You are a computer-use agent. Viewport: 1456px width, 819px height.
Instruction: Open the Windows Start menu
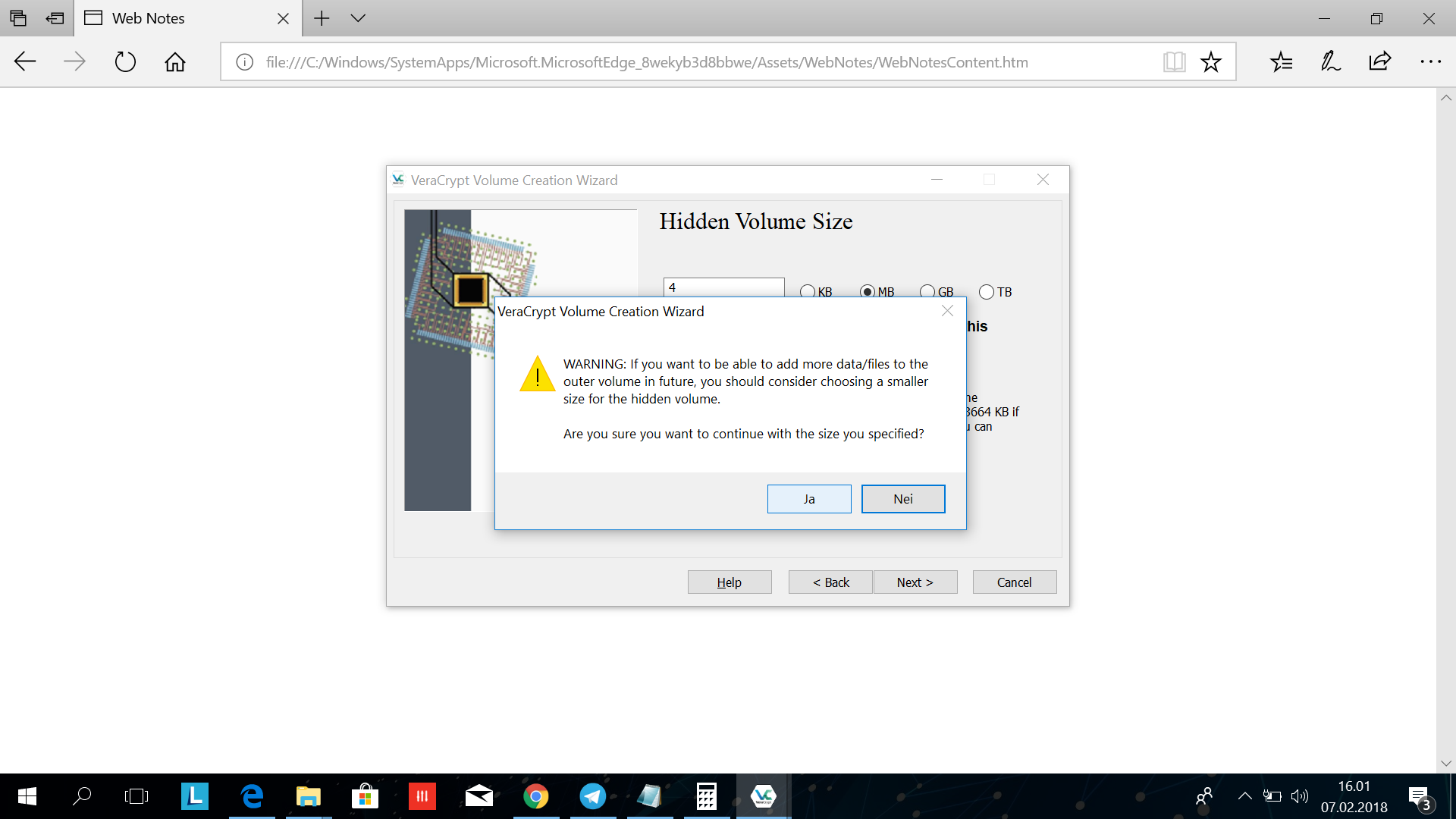tap(27, 796)
